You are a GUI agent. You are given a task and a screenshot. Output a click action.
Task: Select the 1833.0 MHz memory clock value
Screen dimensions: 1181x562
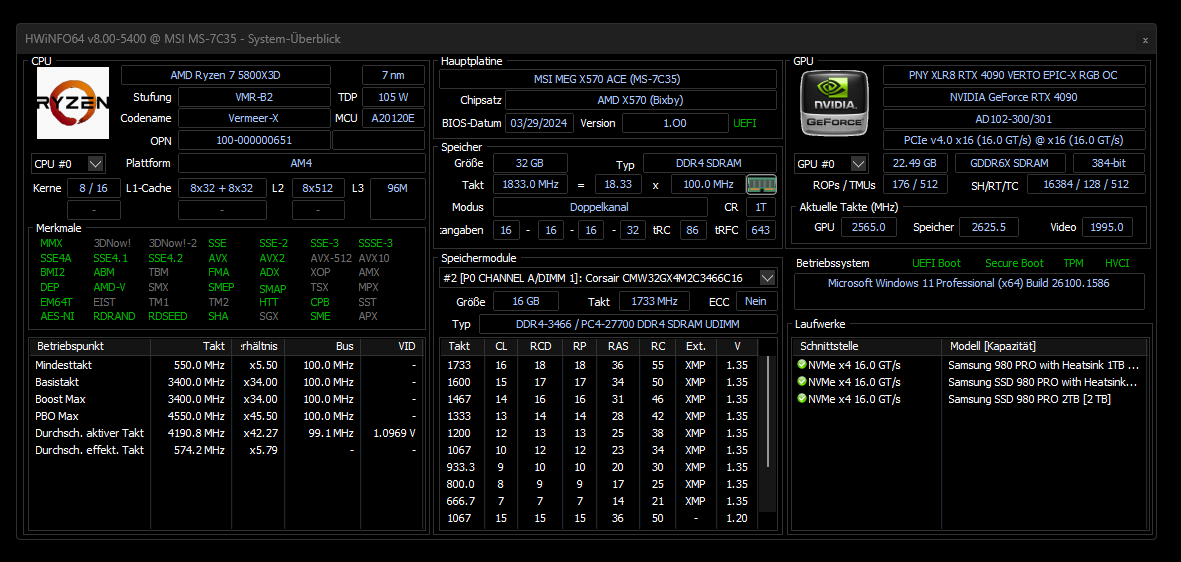(530, 185)
